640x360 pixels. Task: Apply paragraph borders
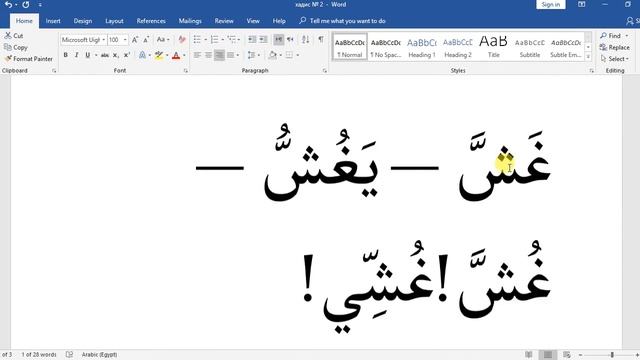tap(289, 55)
